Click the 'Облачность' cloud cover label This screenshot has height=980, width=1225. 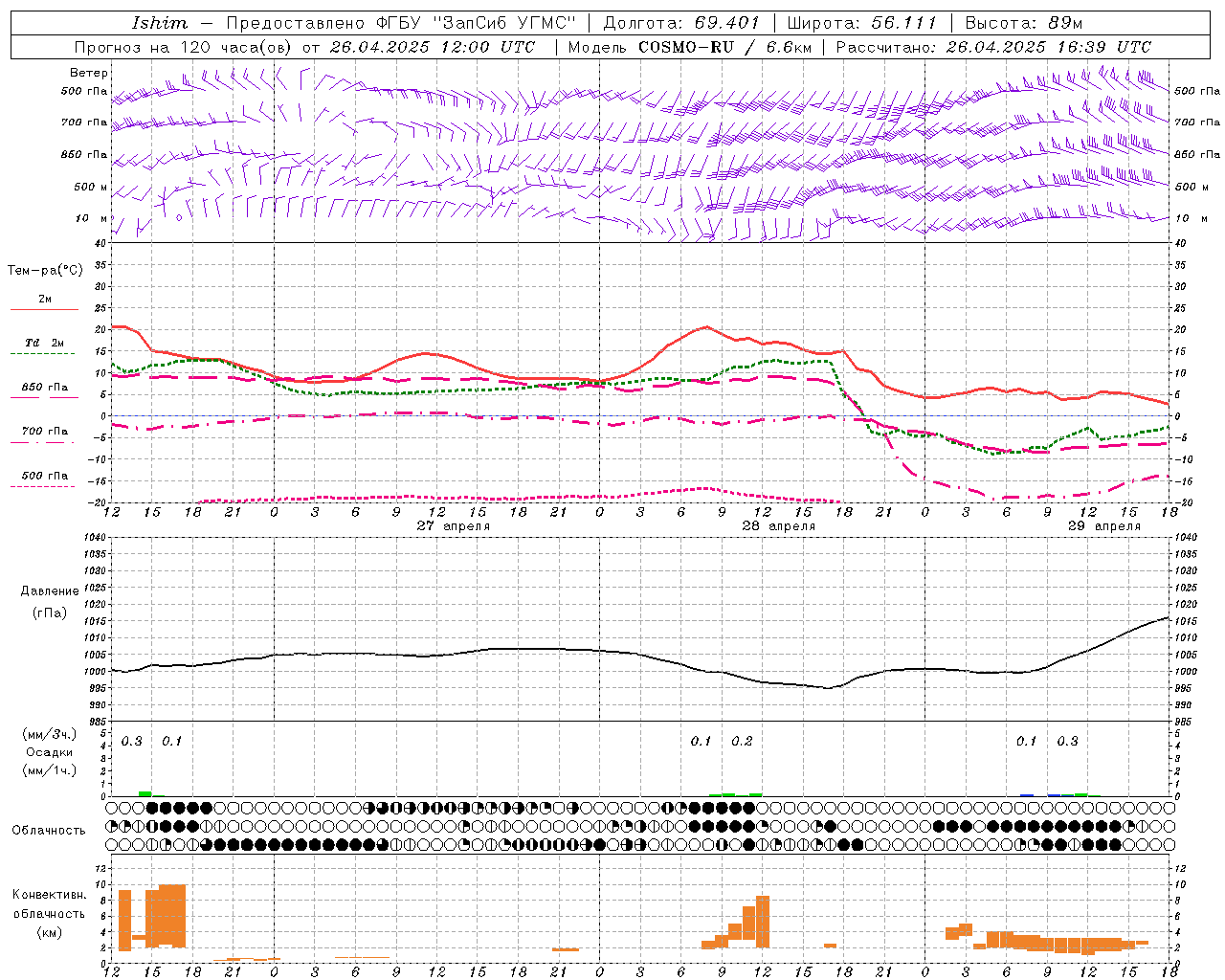[49, 831]
